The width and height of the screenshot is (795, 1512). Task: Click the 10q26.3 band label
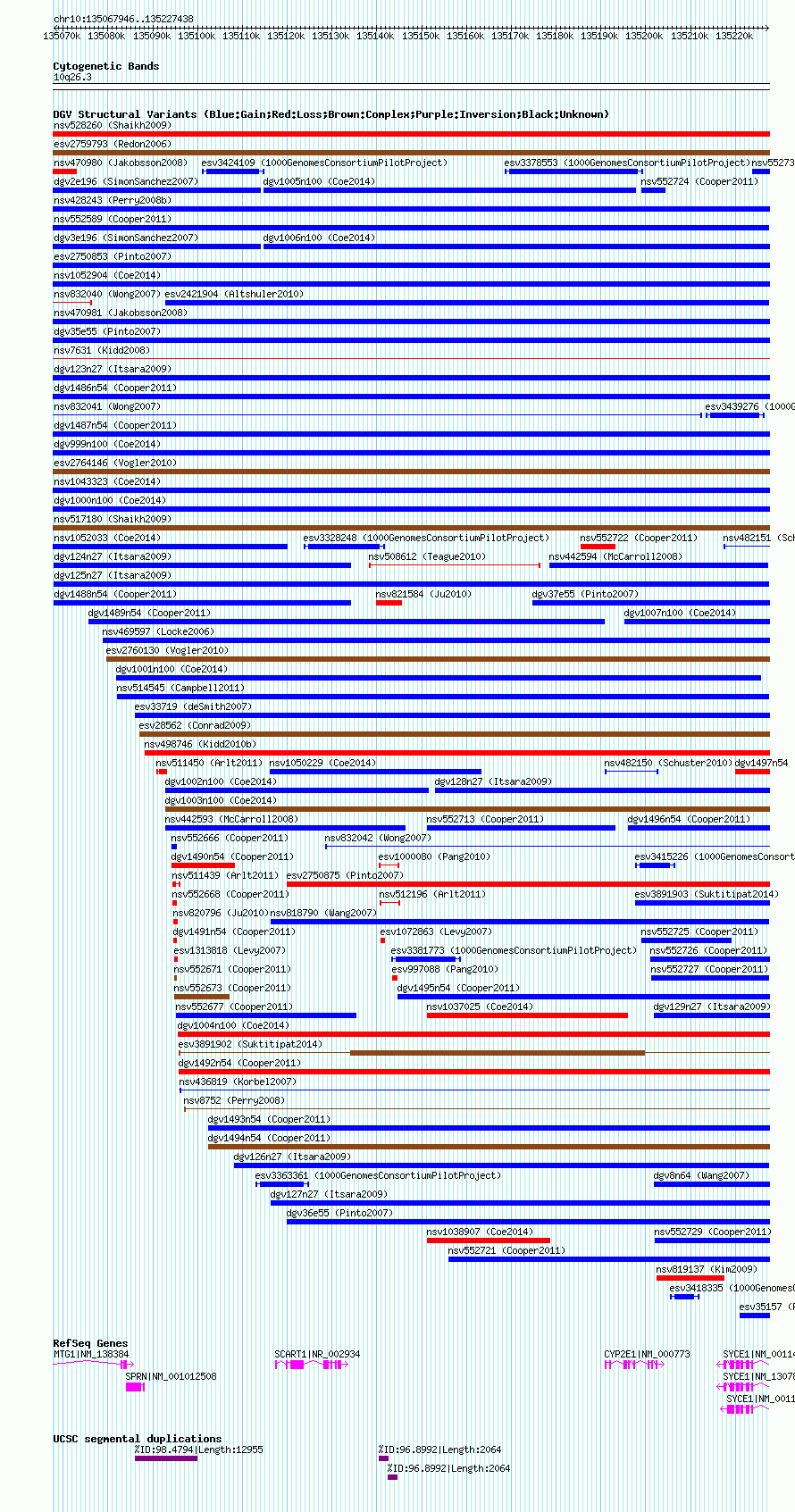72,77
